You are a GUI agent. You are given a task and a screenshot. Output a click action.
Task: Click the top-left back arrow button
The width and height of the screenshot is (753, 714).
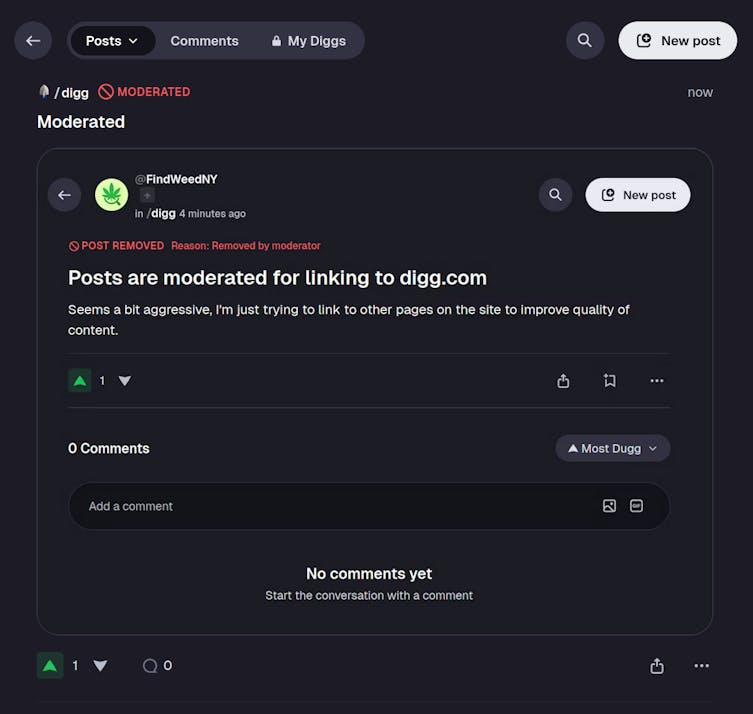tap(33, 41)
